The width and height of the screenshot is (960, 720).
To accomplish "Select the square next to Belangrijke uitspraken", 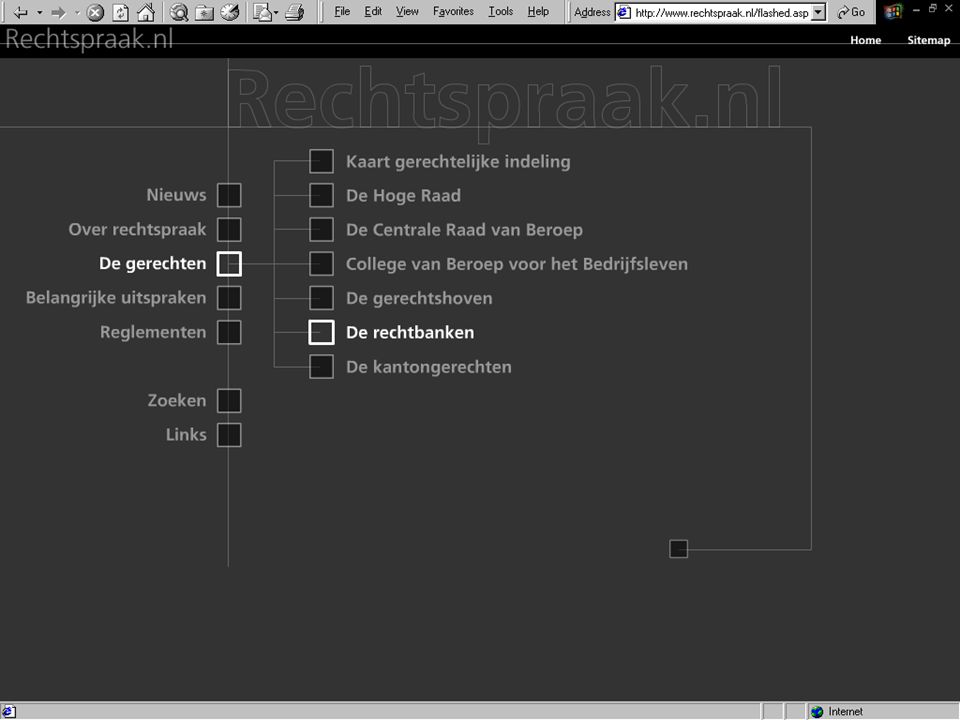I will pos(229,298).
